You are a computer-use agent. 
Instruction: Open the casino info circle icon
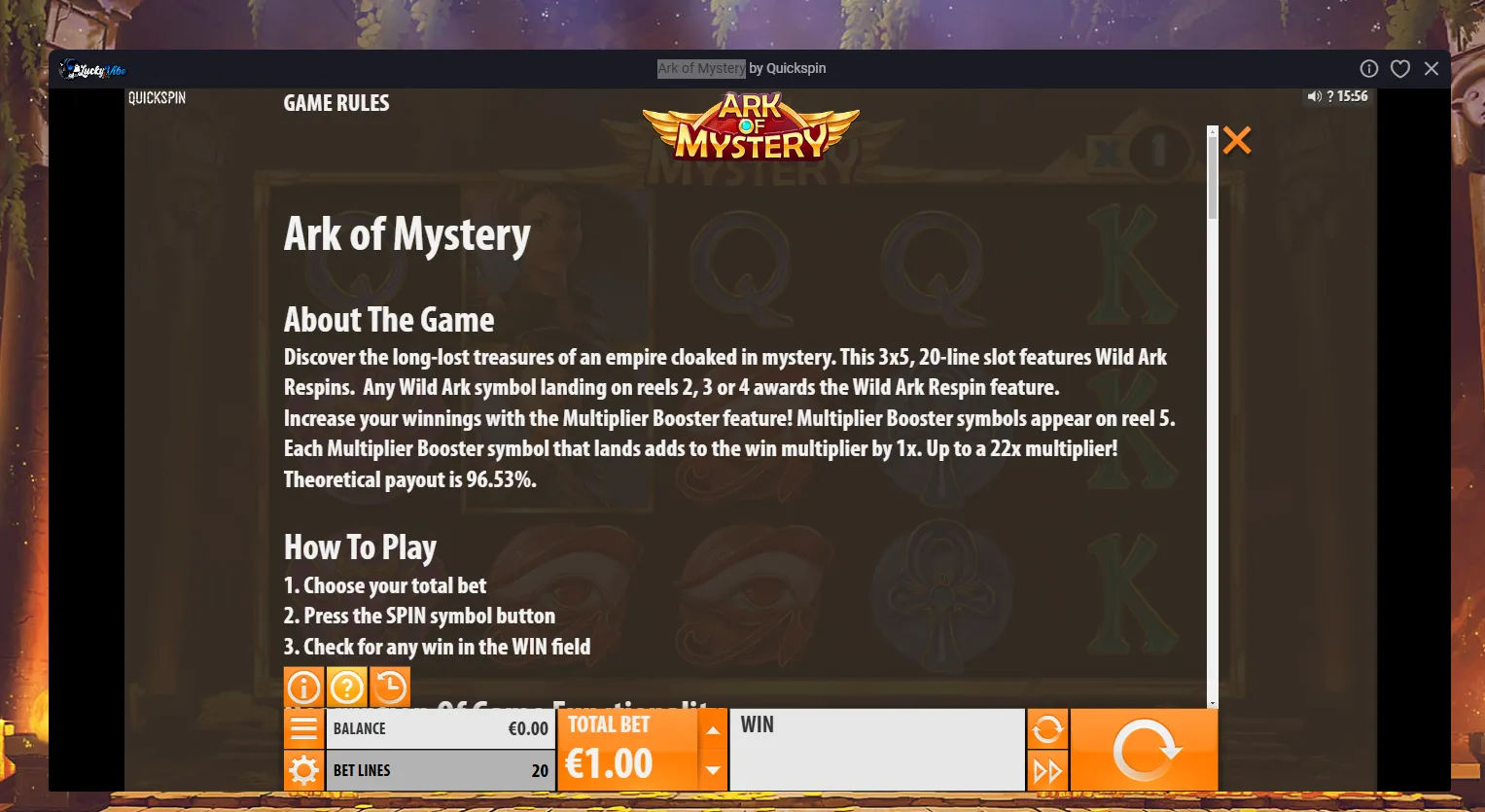(1368, 68)
